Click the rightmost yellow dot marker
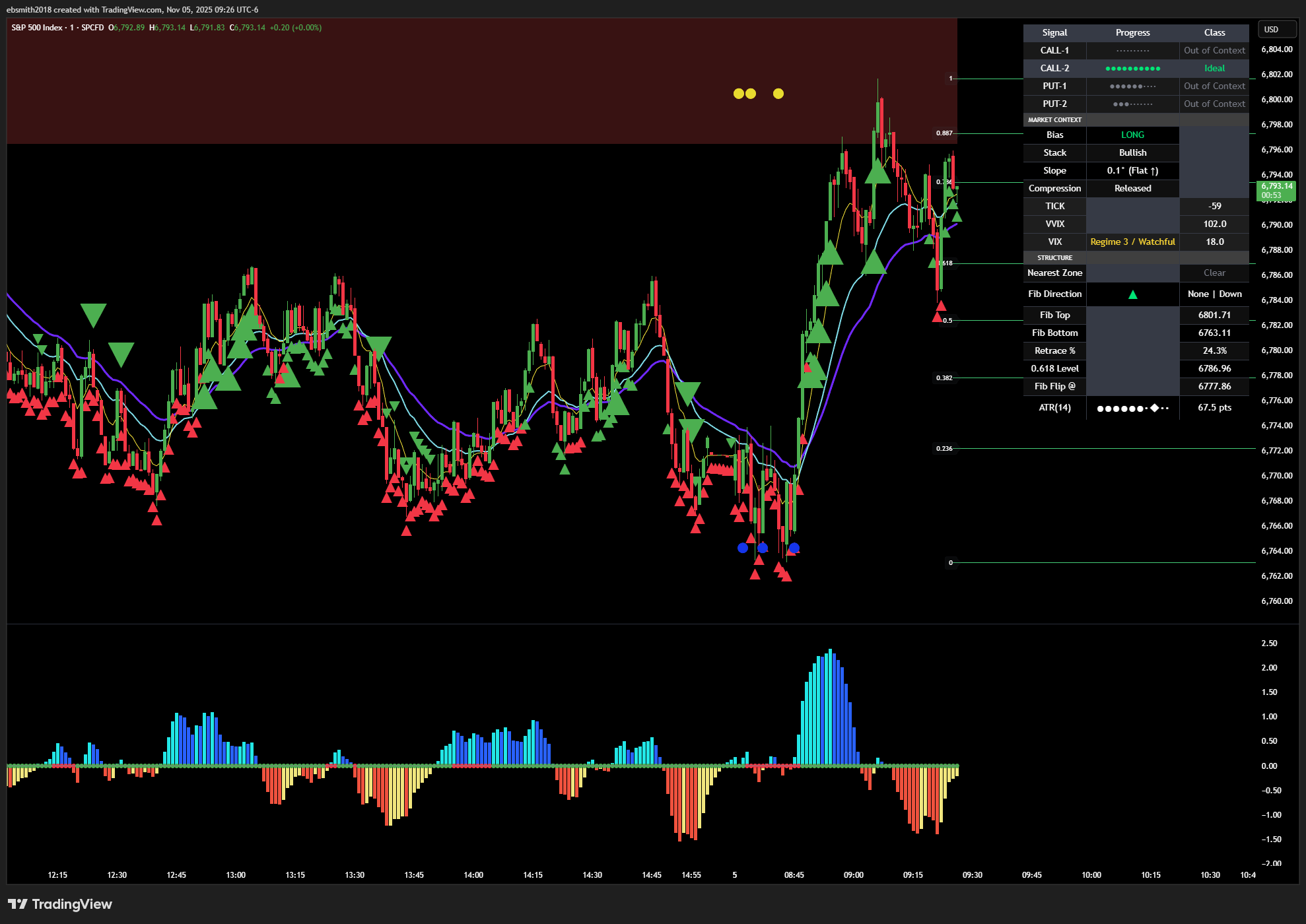This screenshot has height=924, width=1306. [x=778, y=94]
